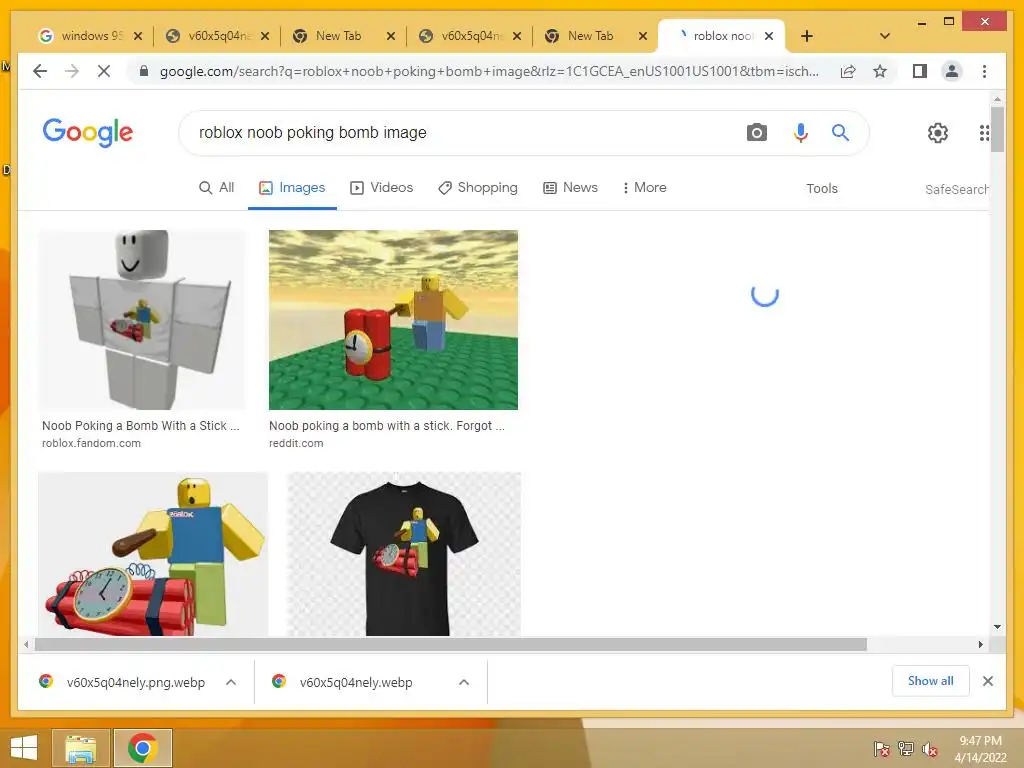Click the noob with dynamite clock image

point(153,554)
